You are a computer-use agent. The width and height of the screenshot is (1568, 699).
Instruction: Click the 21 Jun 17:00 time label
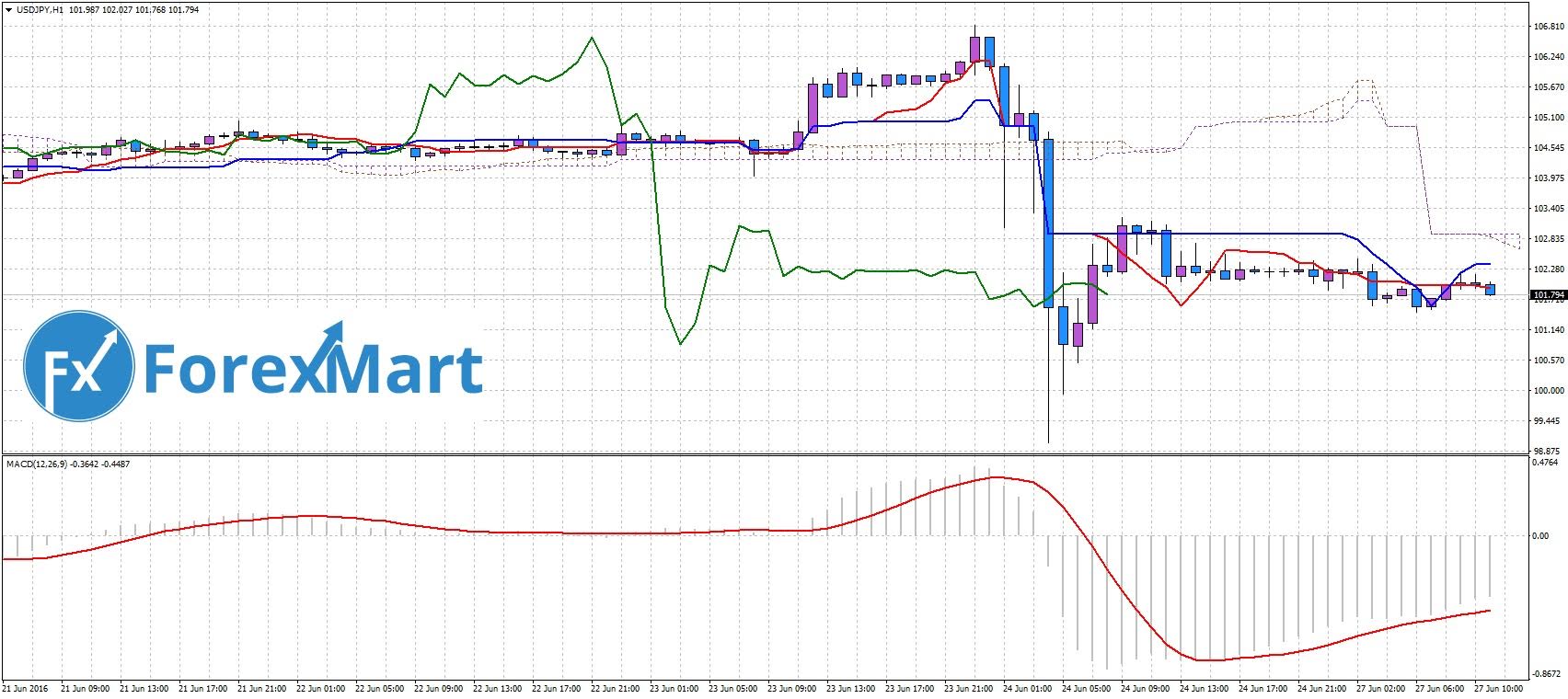[203, 688]
